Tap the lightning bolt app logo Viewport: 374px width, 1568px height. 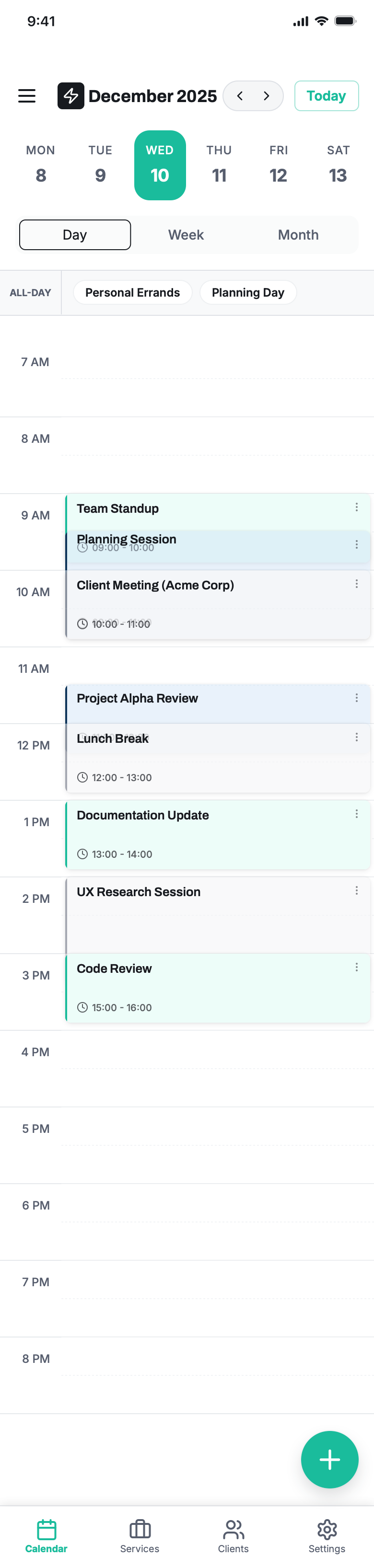(70, 95)
